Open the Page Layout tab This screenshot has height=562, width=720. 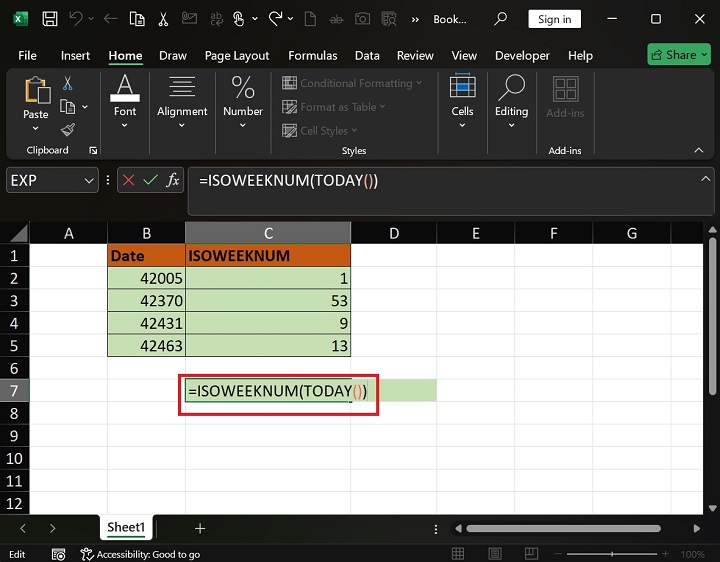point(237,56)
